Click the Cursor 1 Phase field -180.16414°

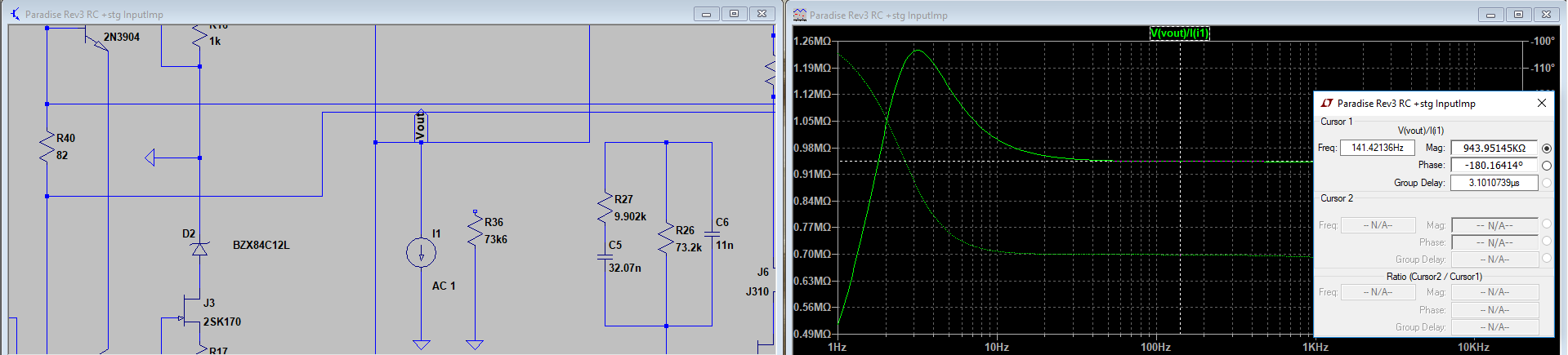[1494, 166]
